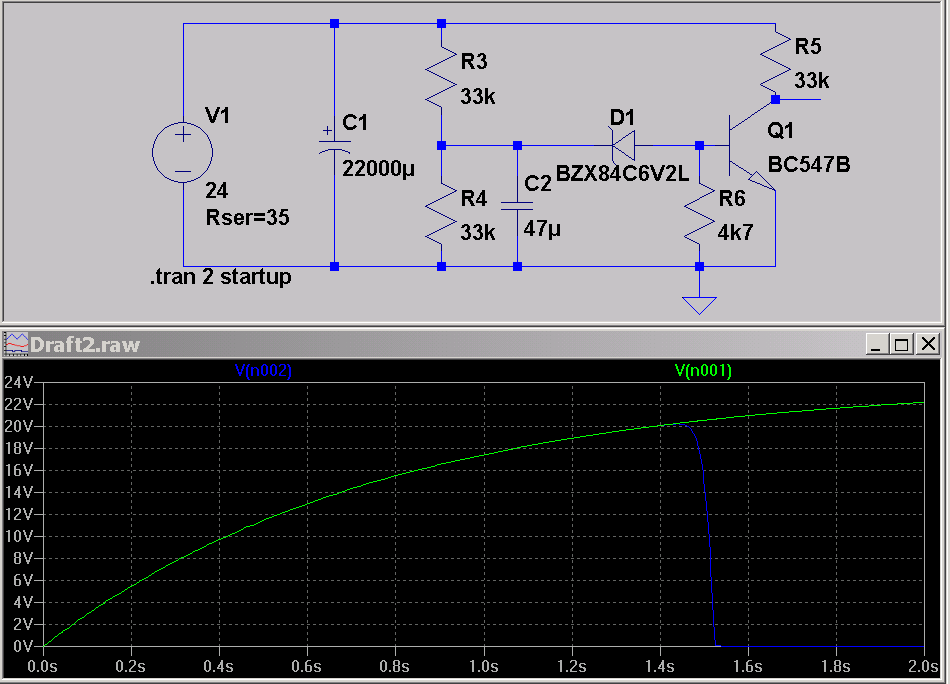Click the C1 reference designator
Screen dimensions: 950x684
coord(355,123)
